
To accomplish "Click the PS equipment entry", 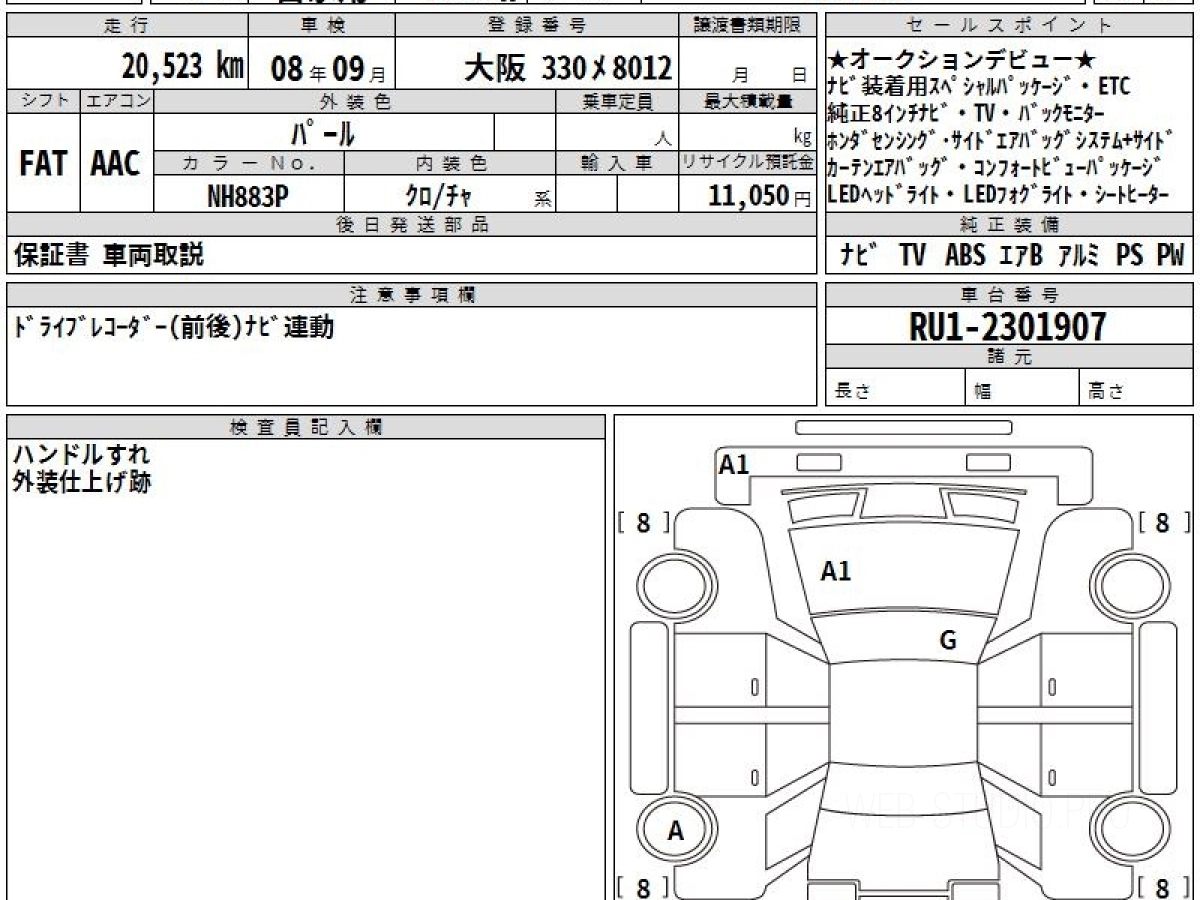I will click(x=1130, y=256).
